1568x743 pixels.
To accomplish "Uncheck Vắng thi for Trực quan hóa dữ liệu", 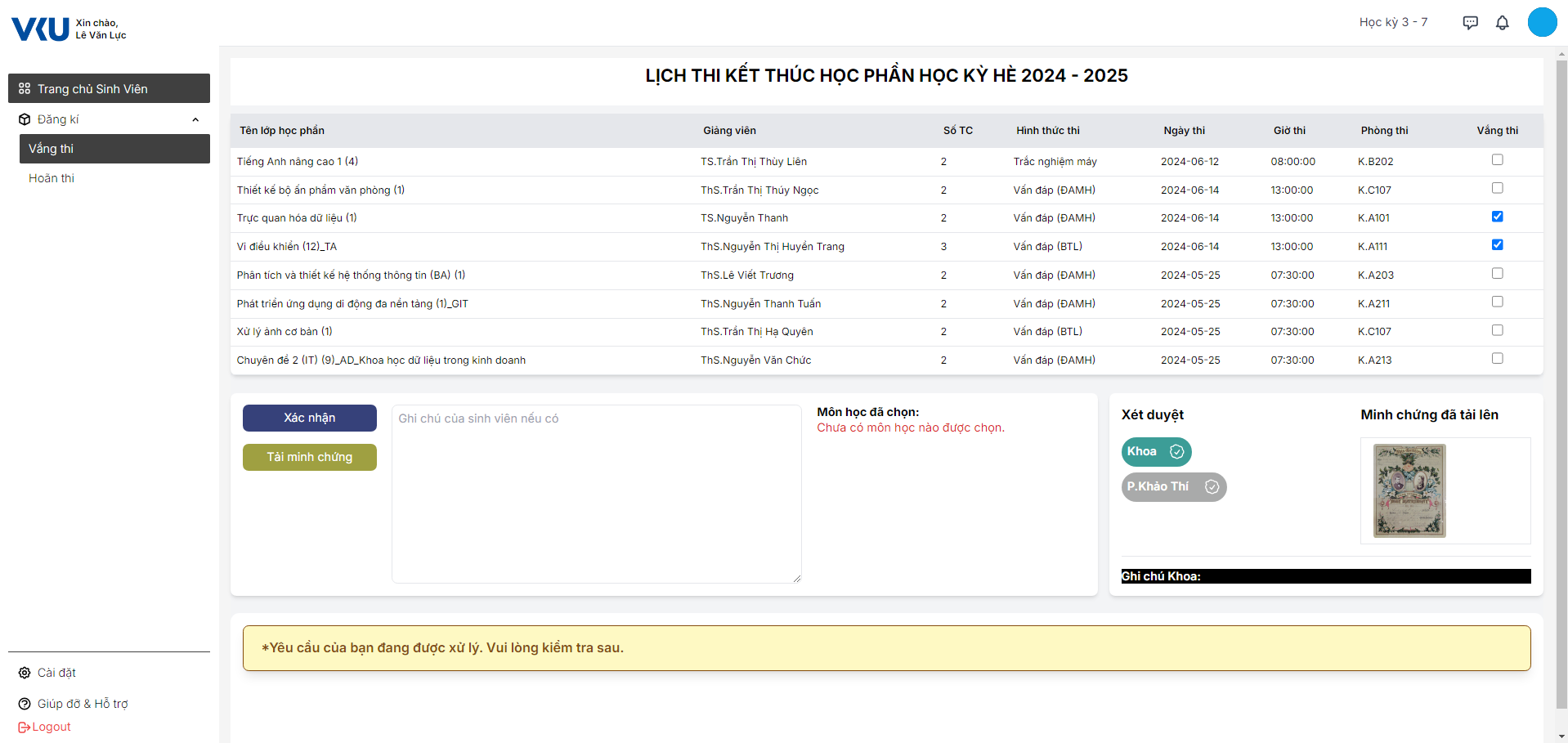I will pyautogui.click(x=1497, y=217).
